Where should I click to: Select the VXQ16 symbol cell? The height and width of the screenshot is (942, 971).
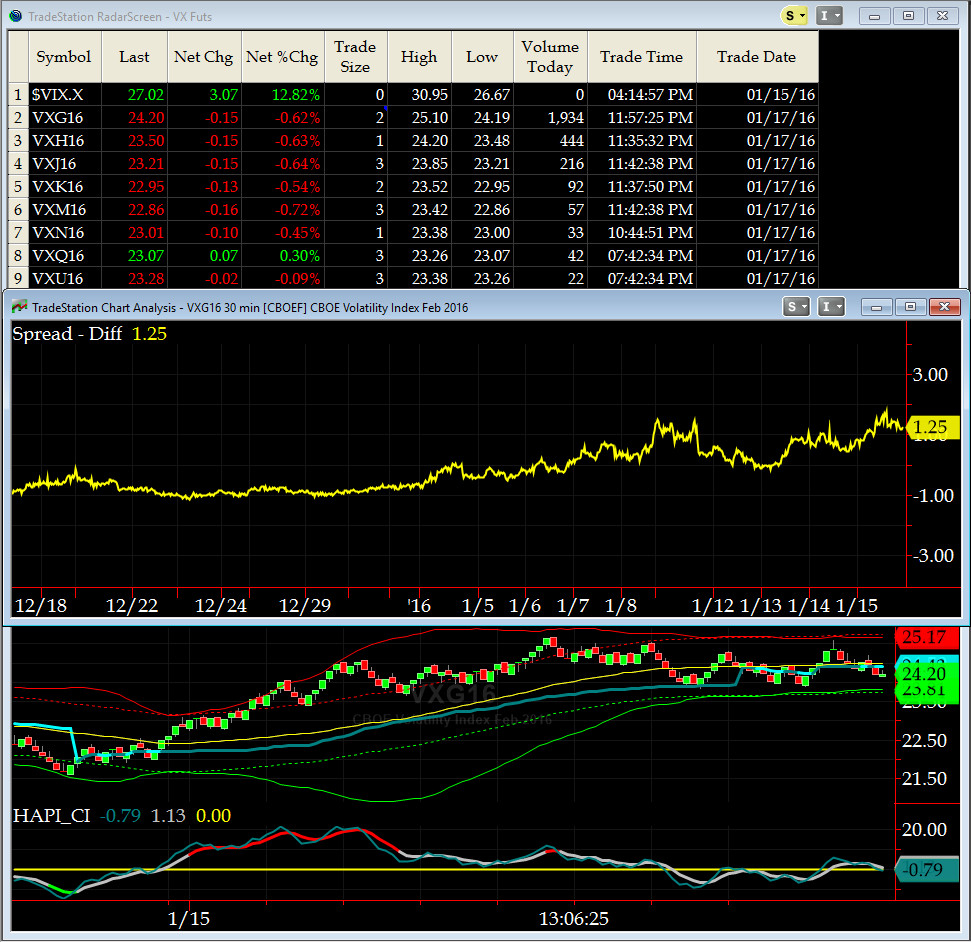click(65, 255)
